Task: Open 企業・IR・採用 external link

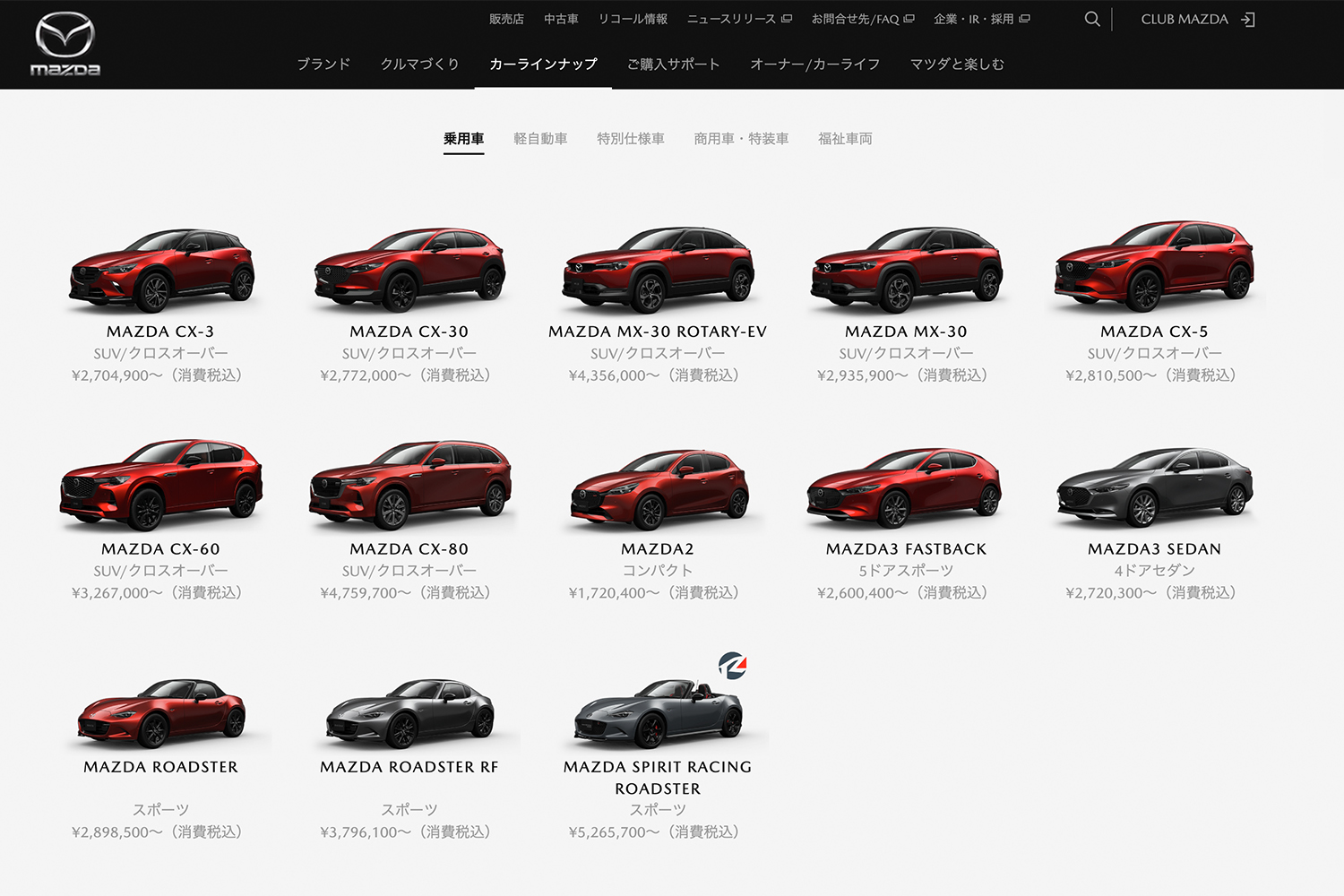Action: tap(981, 19)
